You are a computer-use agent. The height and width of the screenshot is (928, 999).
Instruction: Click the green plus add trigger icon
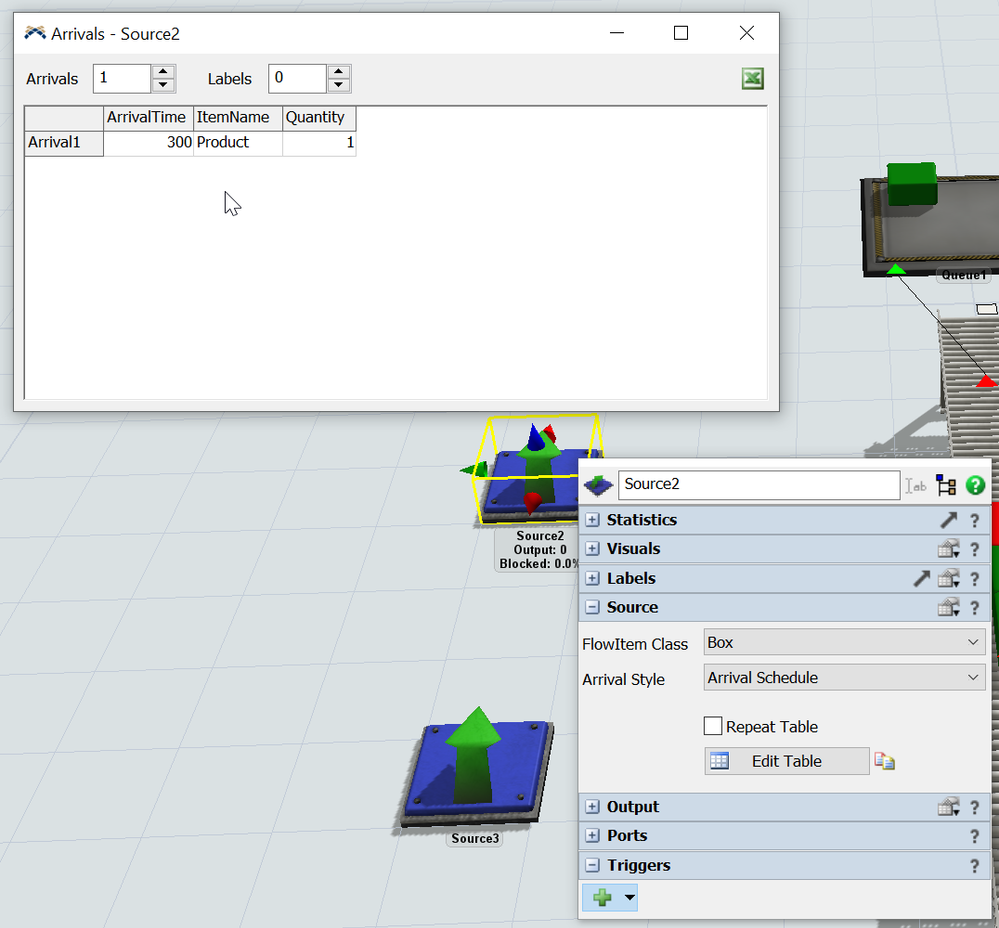point(603,897)
